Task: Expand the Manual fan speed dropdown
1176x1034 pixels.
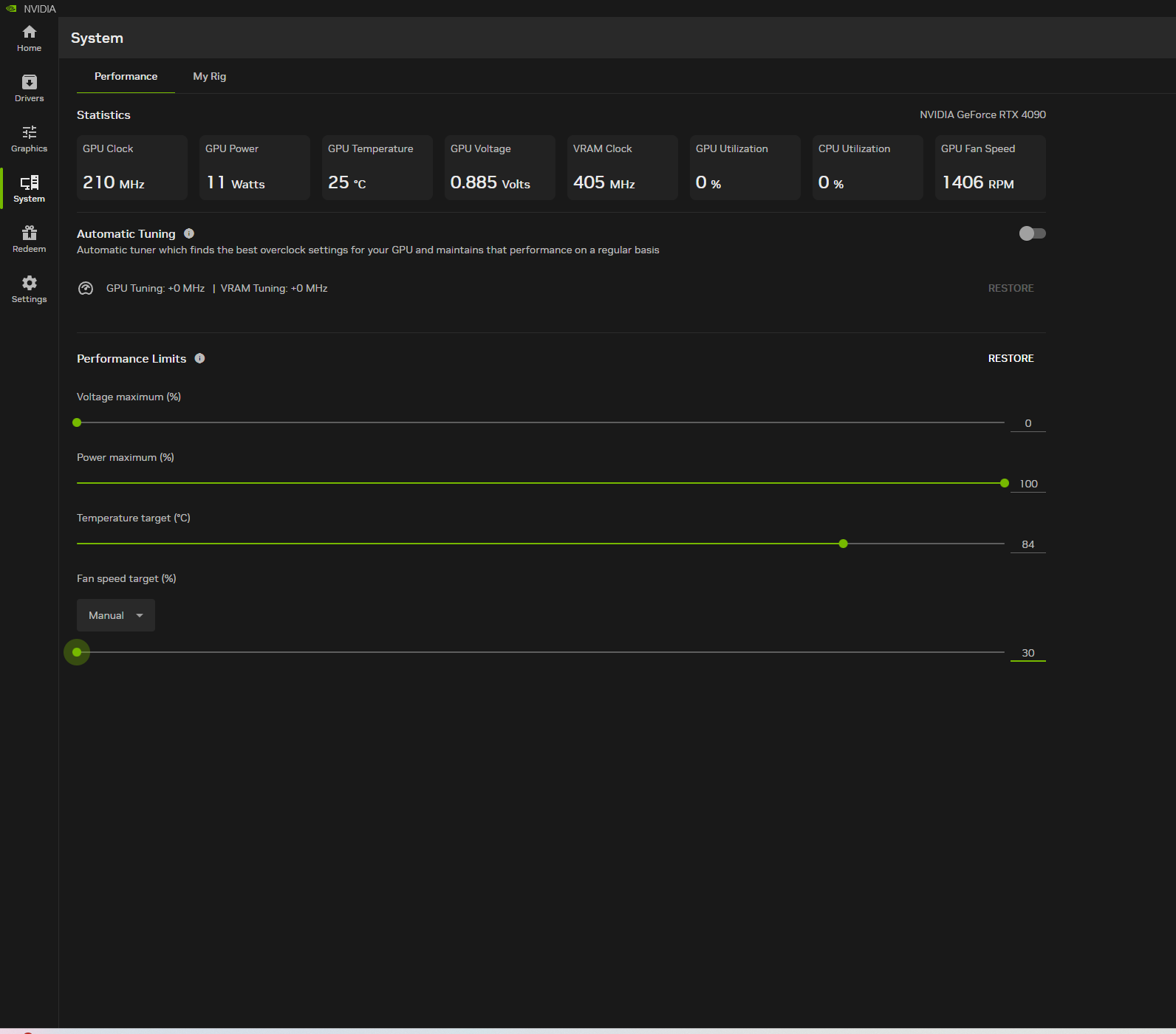Action: tap(116, 615)
